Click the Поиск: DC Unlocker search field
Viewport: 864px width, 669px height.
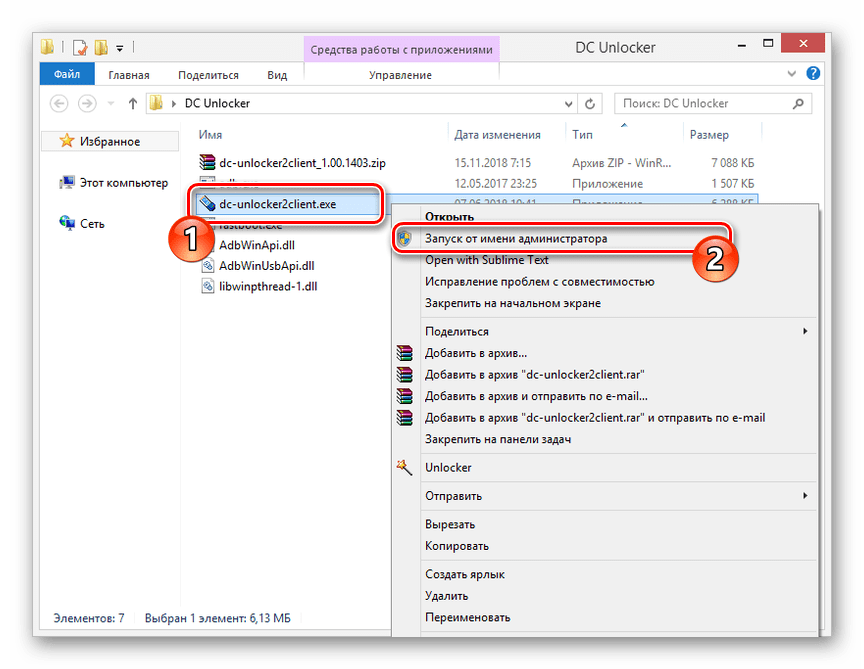(712, 104)
